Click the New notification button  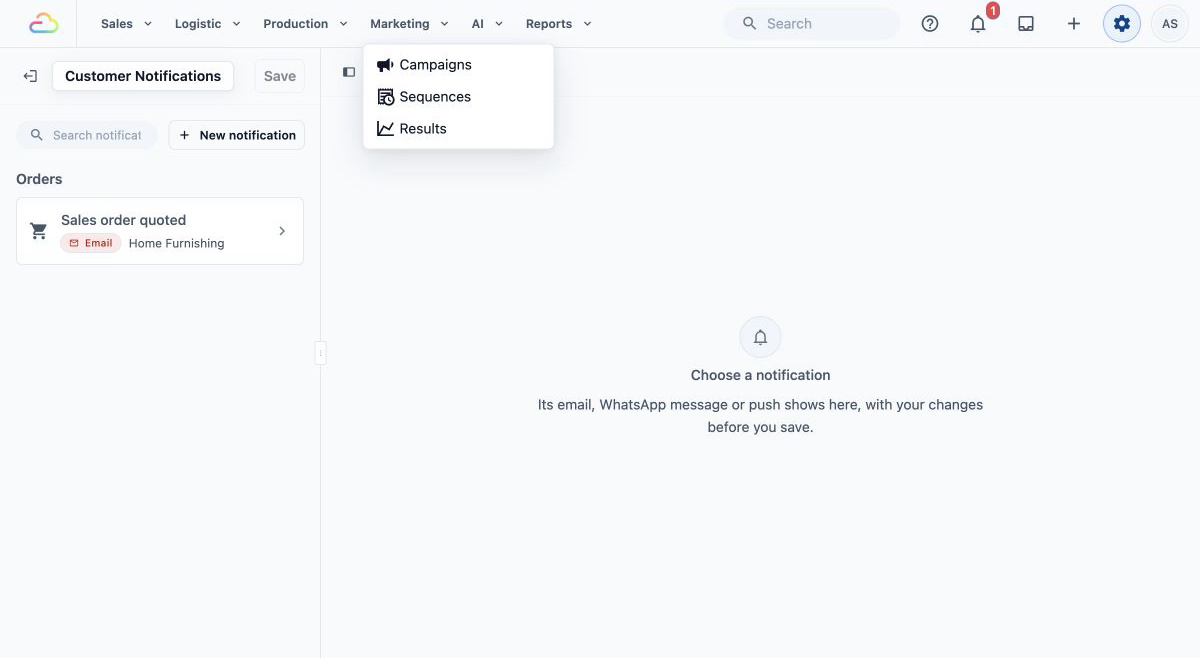237,135
